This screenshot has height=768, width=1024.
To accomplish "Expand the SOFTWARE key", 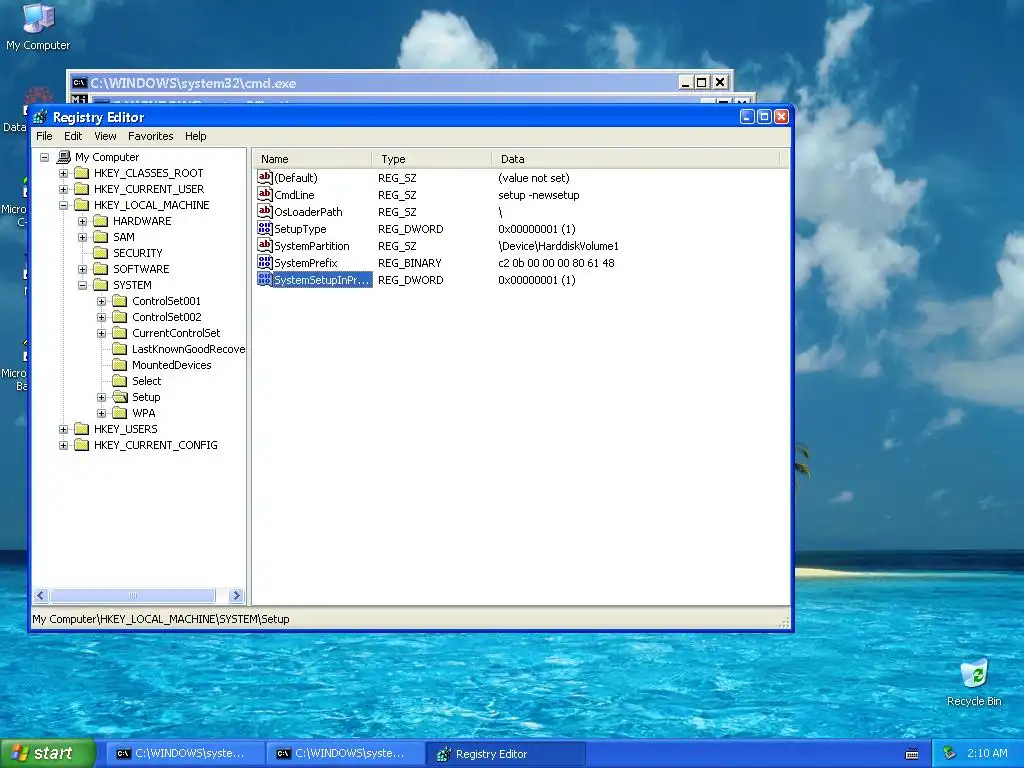I will click(82, 269).
